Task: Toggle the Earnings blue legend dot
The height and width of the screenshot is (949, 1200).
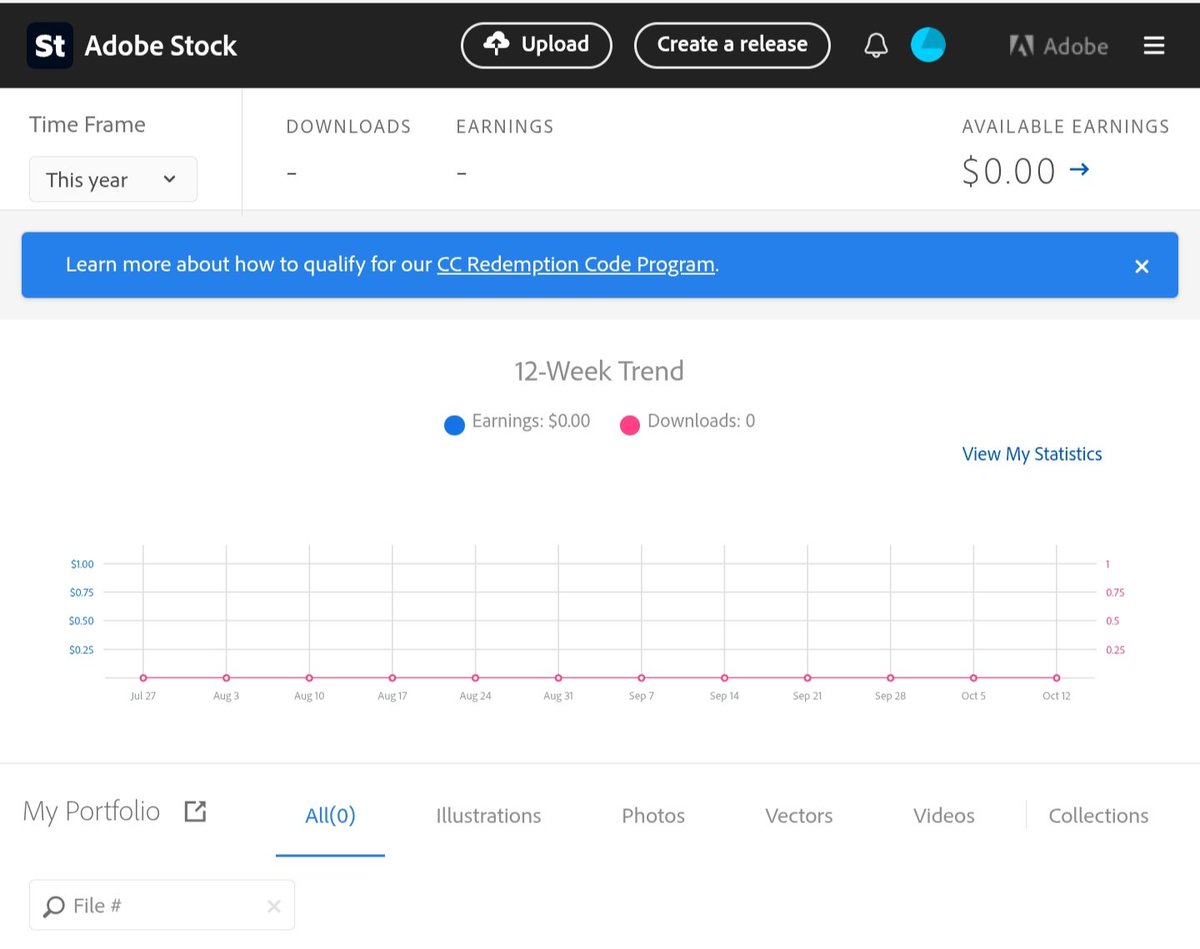Action: 455,425
